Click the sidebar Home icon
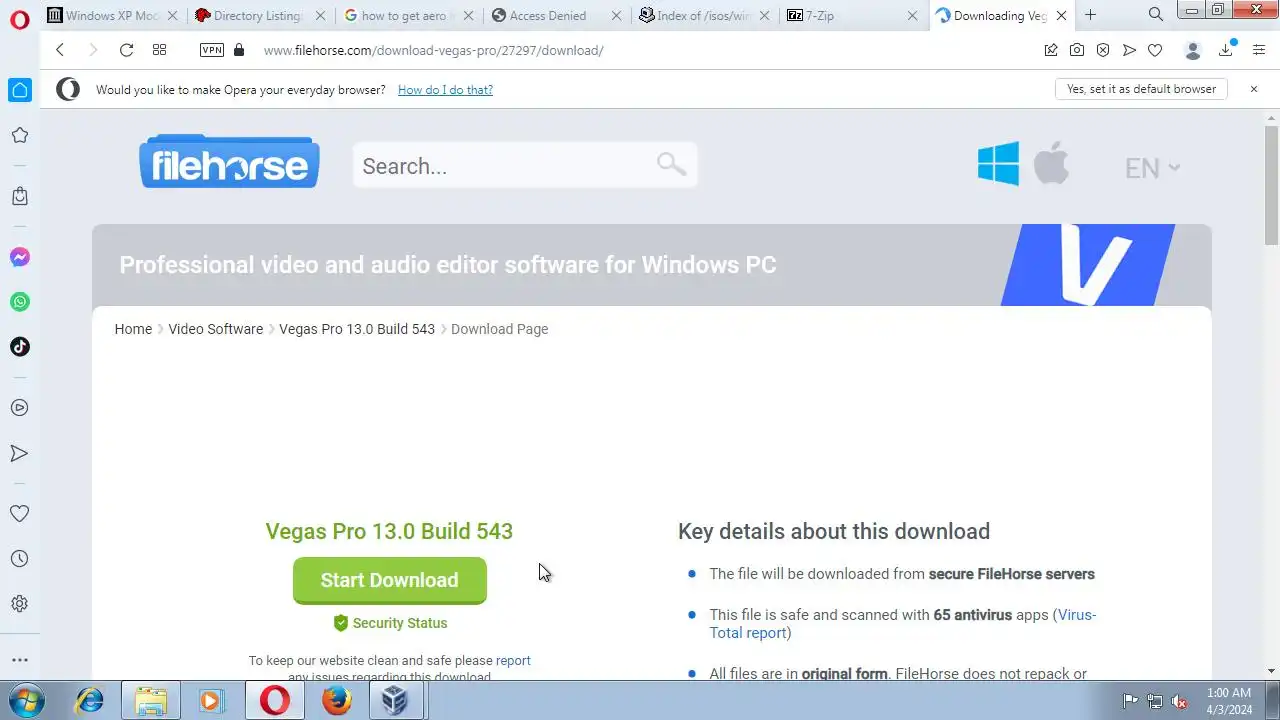Screen dimensions: 1280x720 click(19, 91)
